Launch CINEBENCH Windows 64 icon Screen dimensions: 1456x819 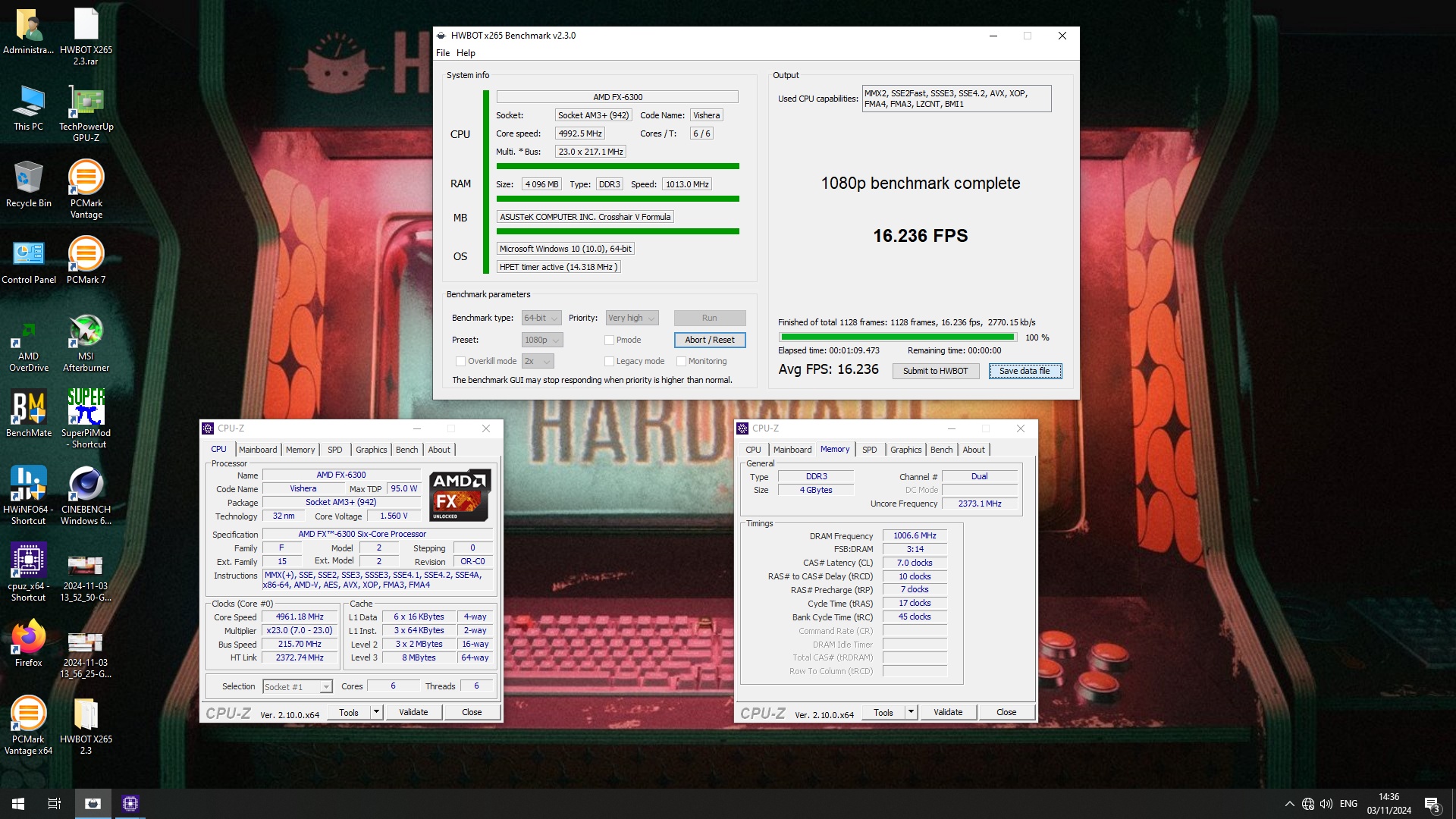click(x=86, y=496)
